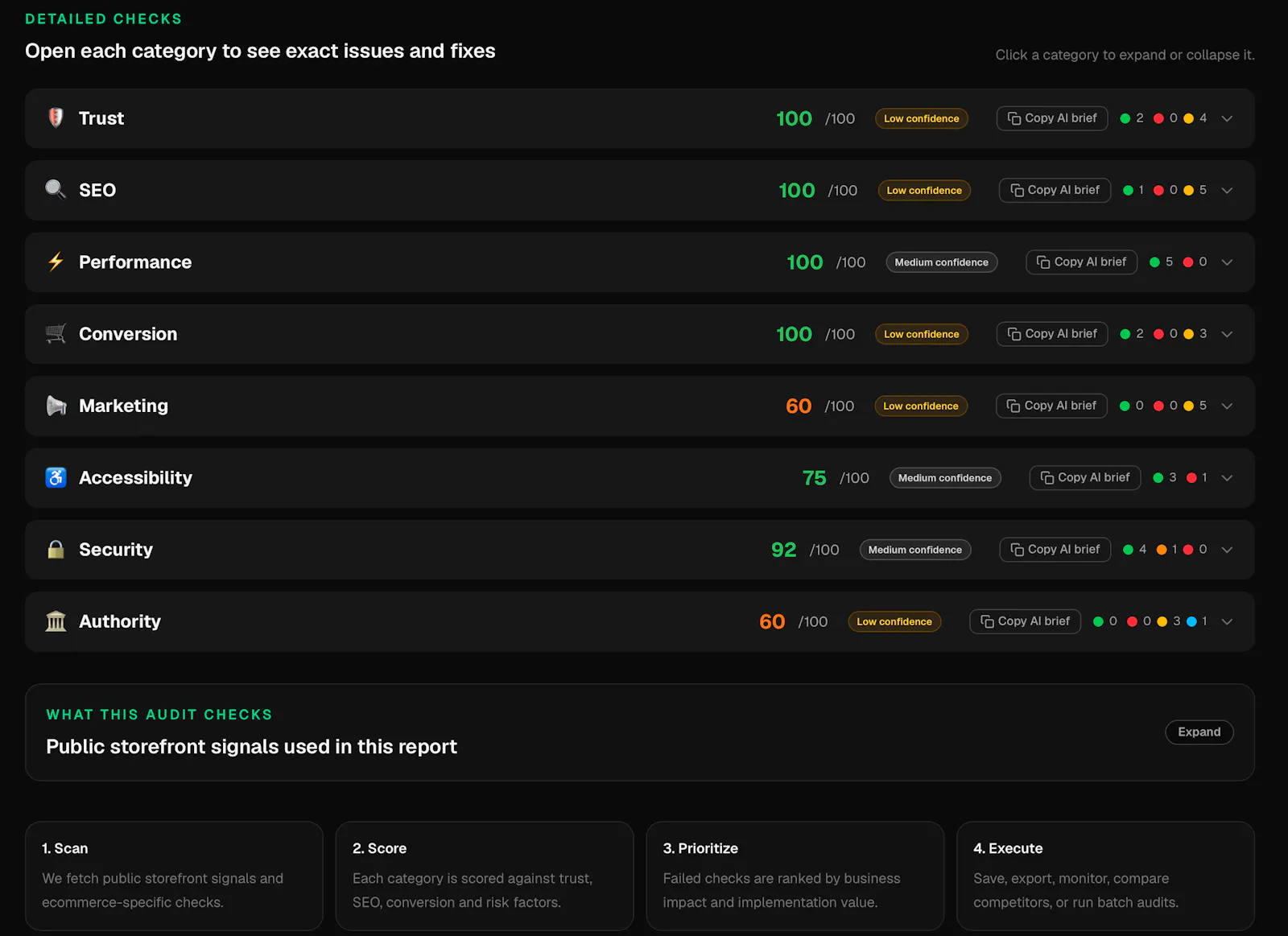
Task: Click the Trust shield icon
Action: click(56, 118)
